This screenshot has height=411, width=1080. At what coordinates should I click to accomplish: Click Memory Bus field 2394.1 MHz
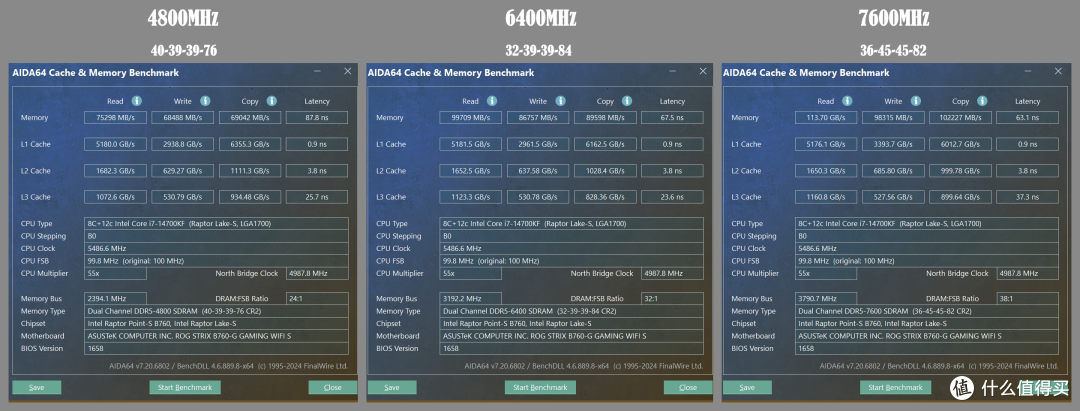(115, 299)
